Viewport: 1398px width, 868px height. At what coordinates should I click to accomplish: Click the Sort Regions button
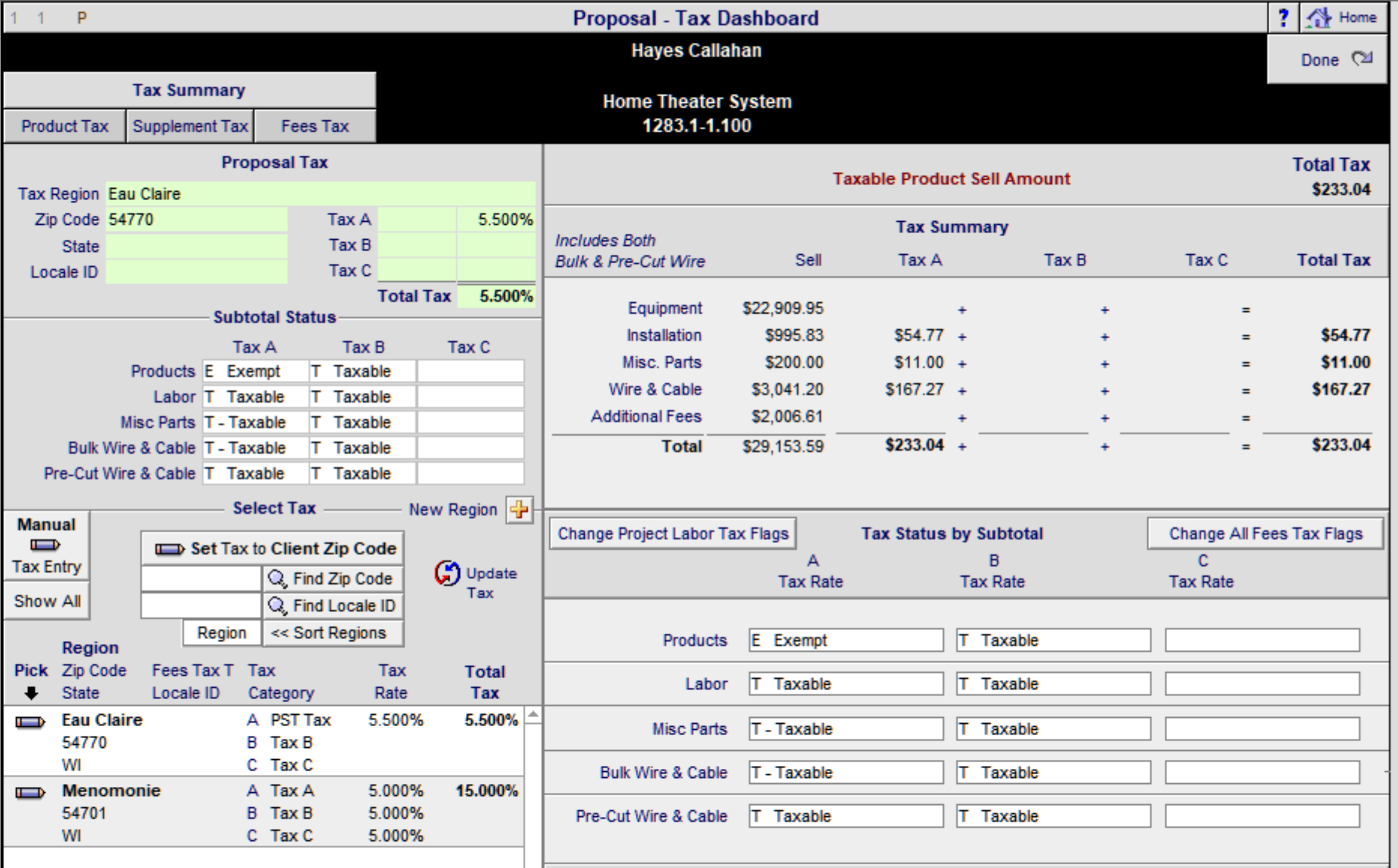point(333,633)
